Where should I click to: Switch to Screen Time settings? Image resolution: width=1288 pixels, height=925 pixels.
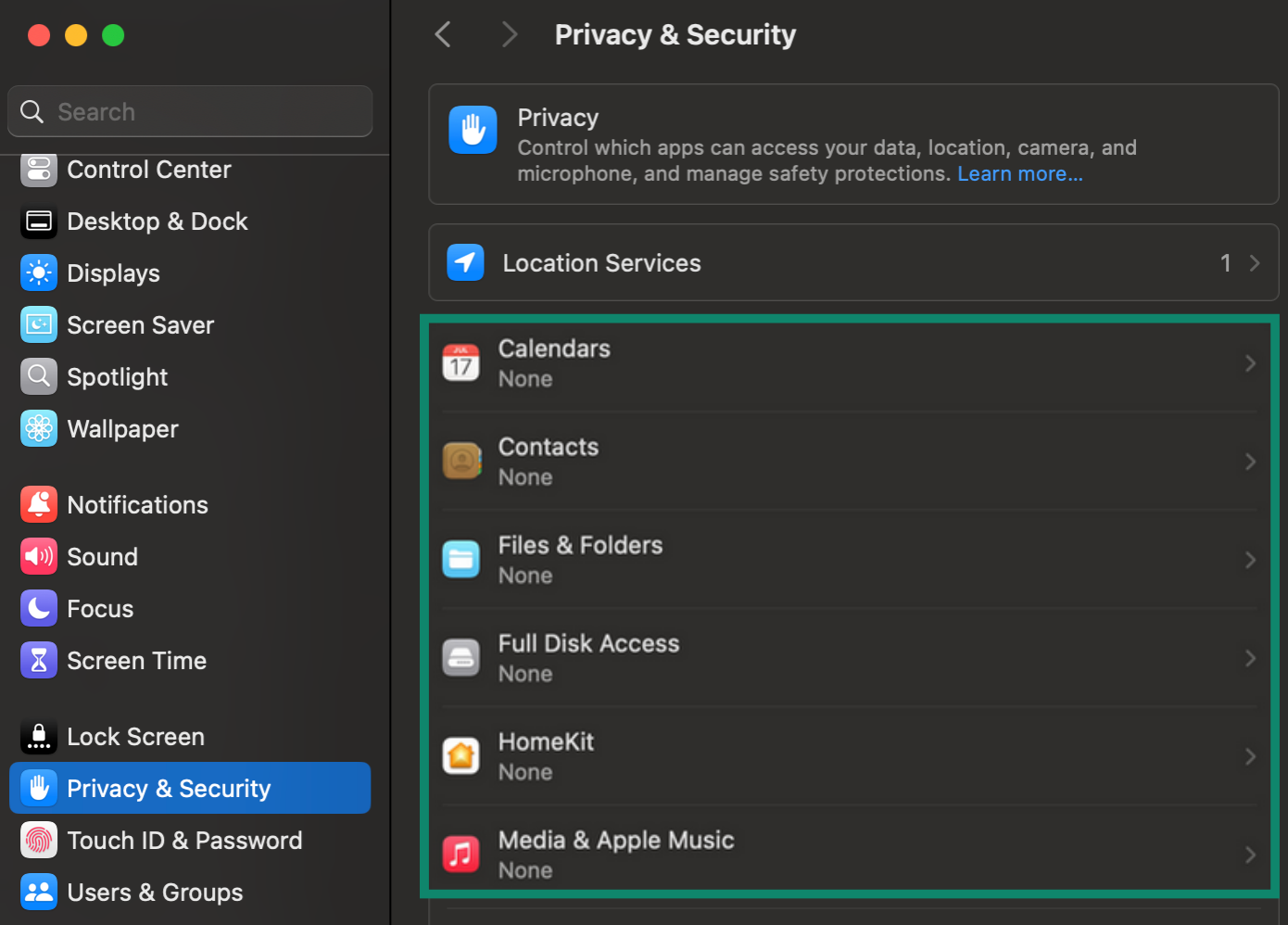point(136,660)
